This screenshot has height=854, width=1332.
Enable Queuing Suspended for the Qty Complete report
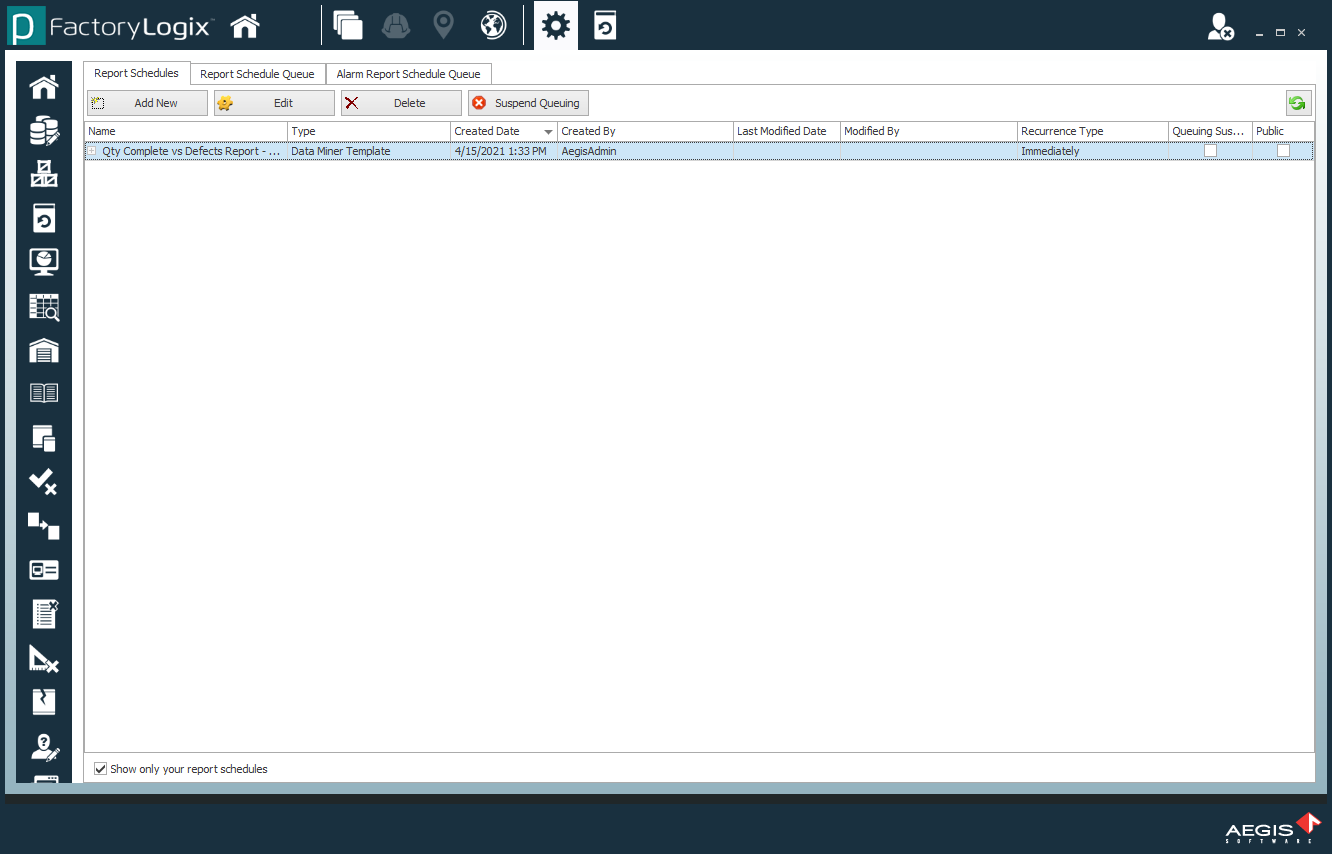[1210, 151]
